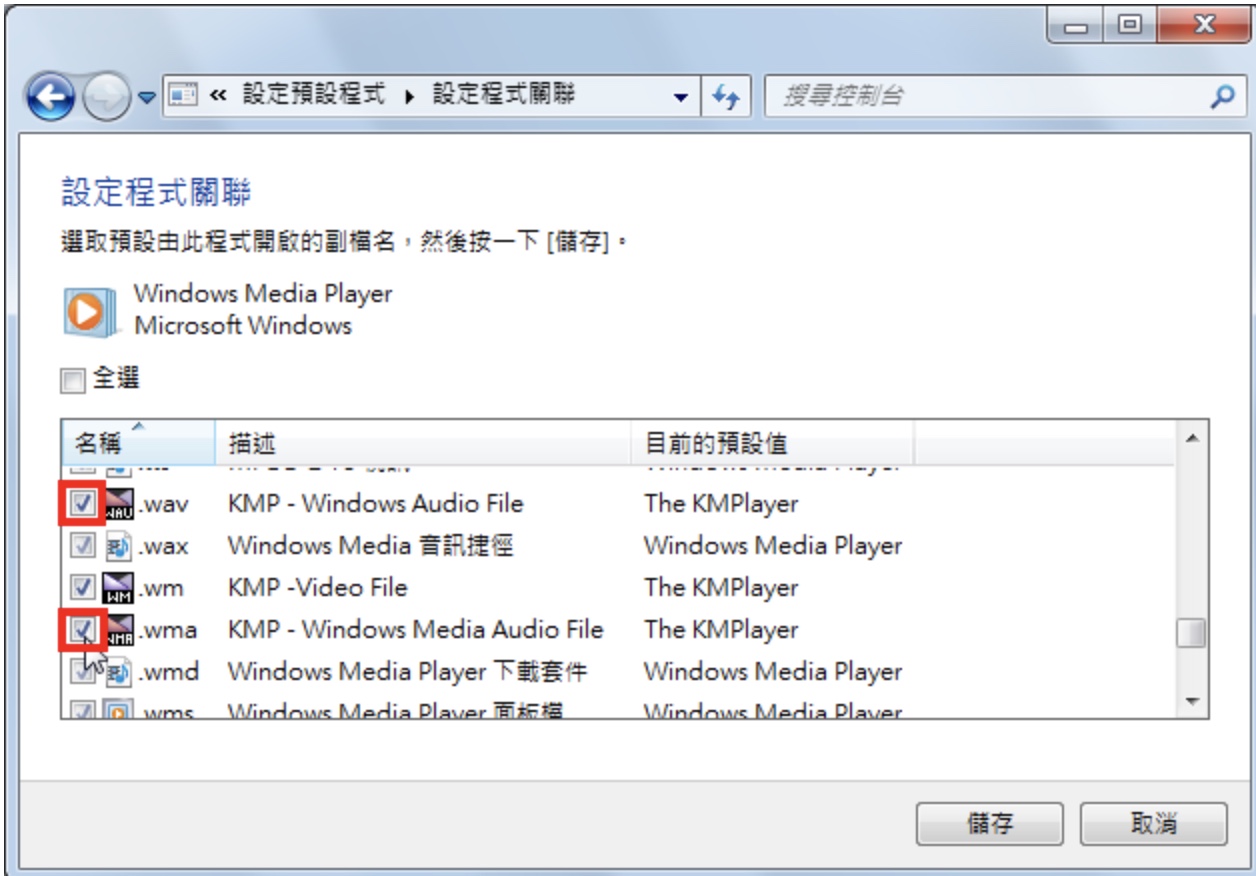The height and width of the screenshot is (876, 1256).
Task: Select the .wav extension name
Action: point(164,504)
